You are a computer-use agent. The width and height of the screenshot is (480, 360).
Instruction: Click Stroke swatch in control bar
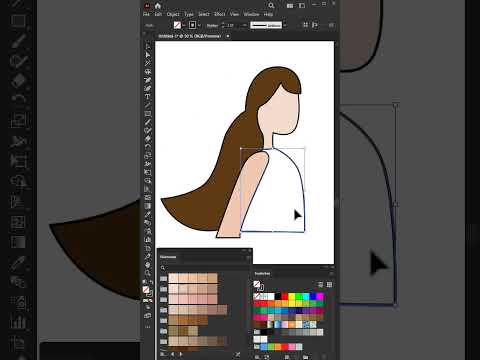tap(193, 25)
